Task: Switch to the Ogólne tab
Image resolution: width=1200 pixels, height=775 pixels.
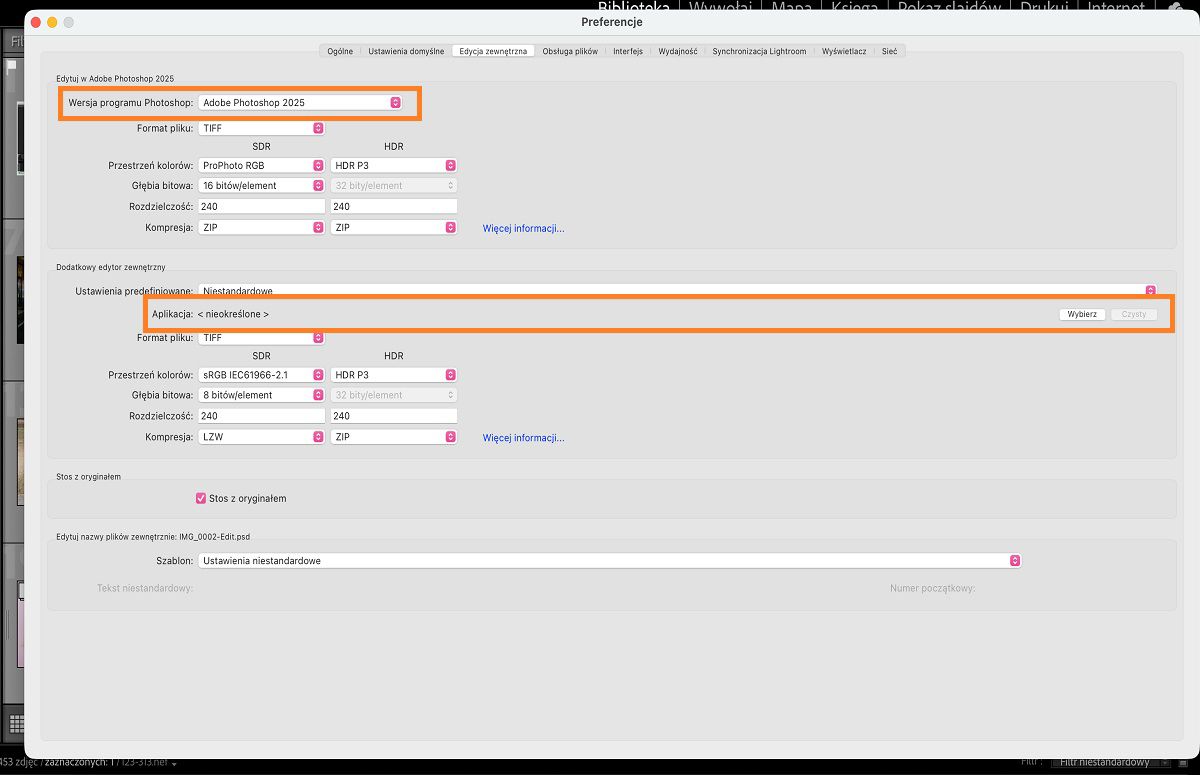Action: click(340, 51)
